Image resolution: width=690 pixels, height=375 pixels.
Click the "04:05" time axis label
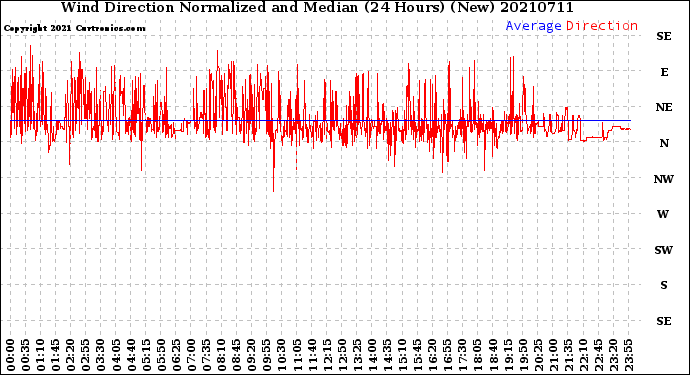[116, 355]
